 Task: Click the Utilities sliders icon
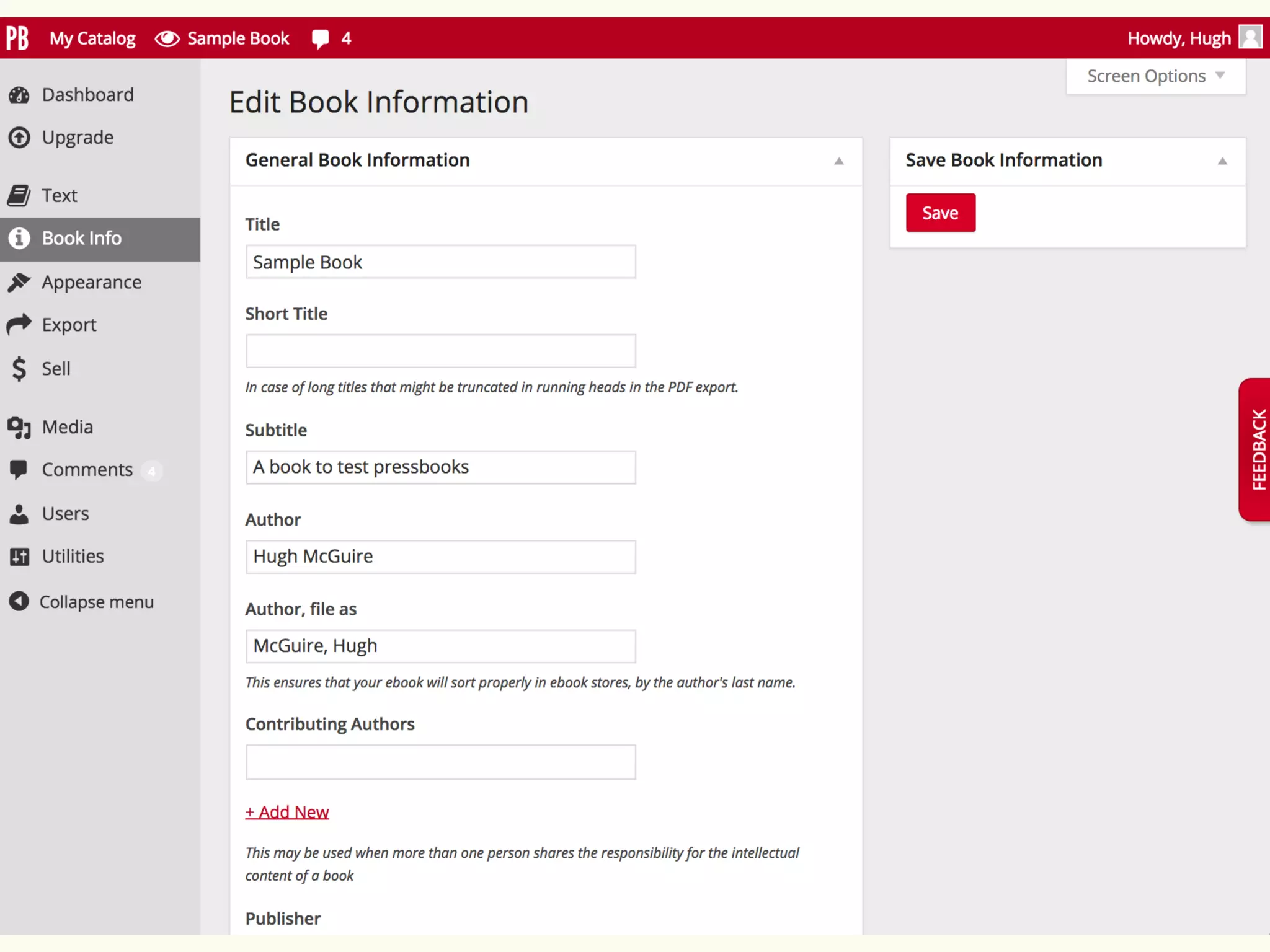[19, 557]
